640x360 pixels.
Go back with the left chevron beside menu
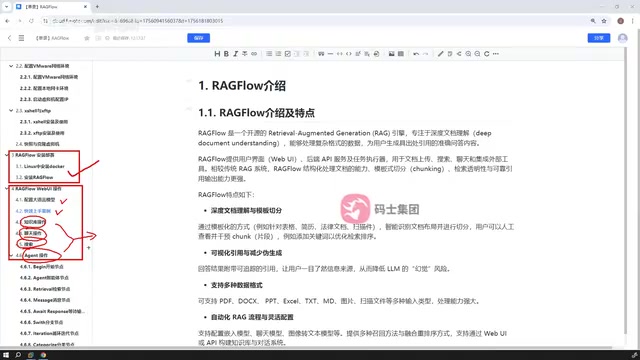[x=9, y=38]
